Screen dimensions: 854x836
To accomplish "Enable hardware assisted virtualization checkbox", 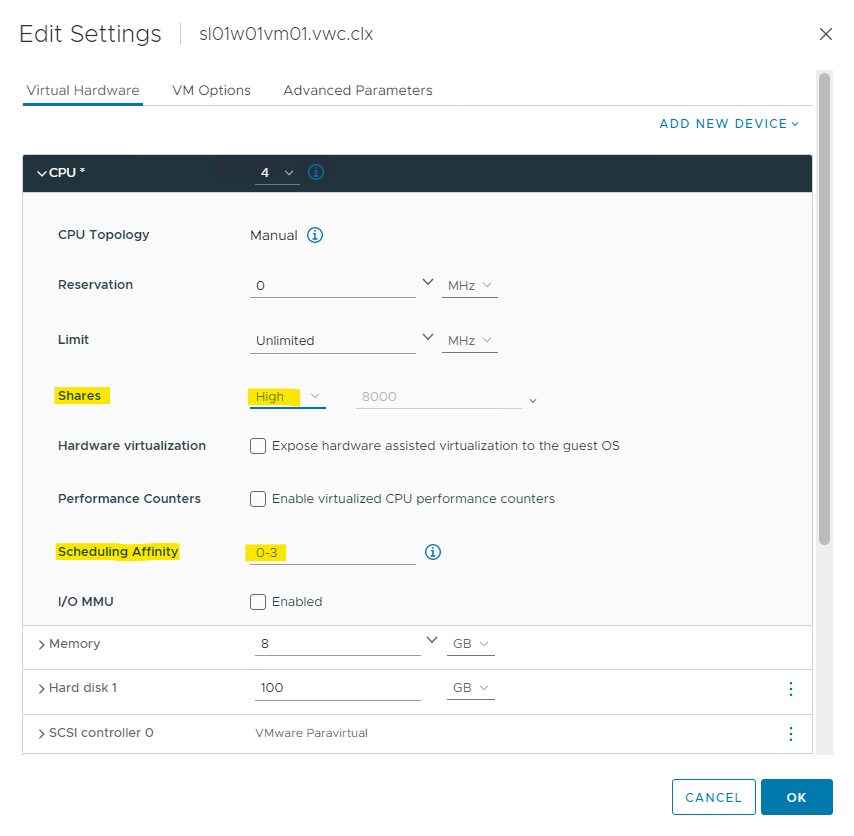I will pyautogui.click(x=258, y=446).
